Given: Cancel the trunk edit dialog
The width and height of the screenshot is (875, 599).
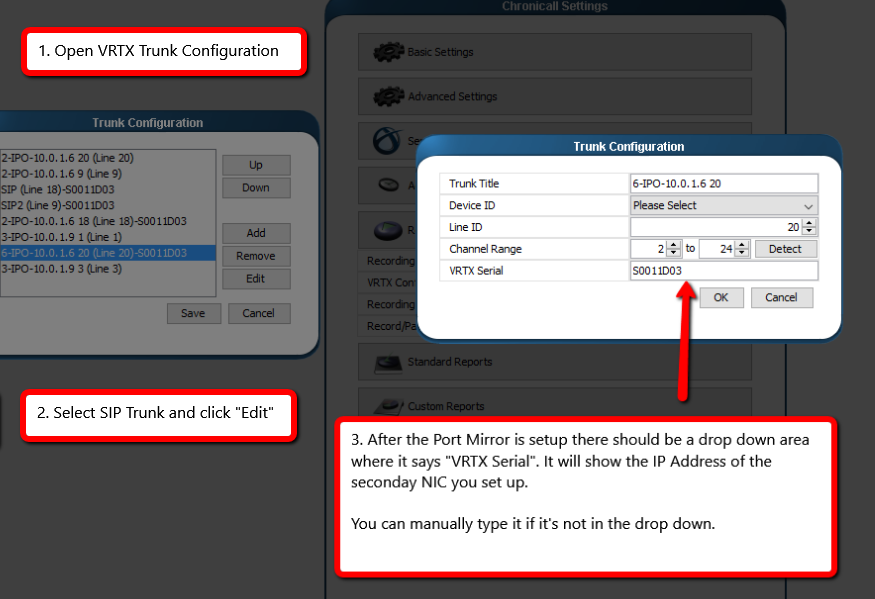Looking at the screenshot, I should click(x=781, y=298).
